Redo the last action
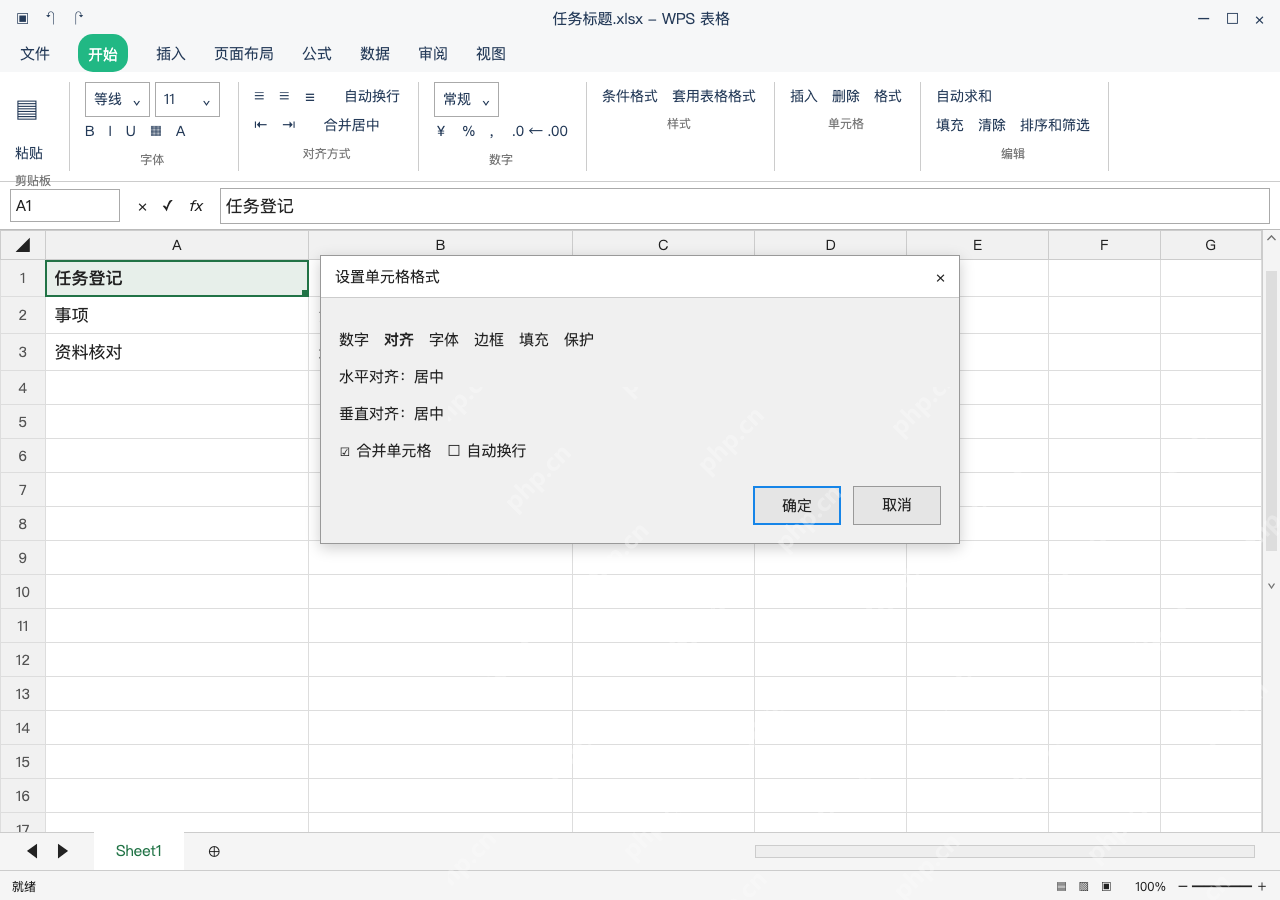The width and height of the screenshot is (1280, 900). pyautogui.click(x=79, y=19)
